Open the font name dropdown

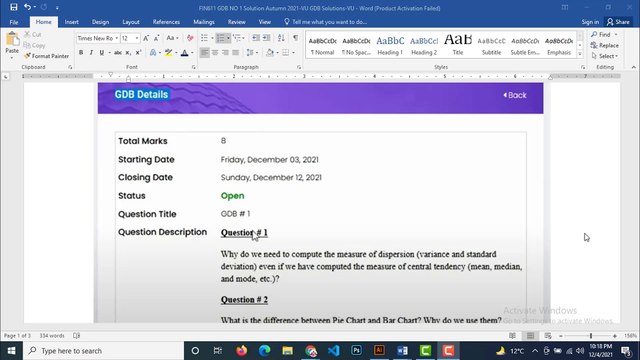click(x=117, y=38)
